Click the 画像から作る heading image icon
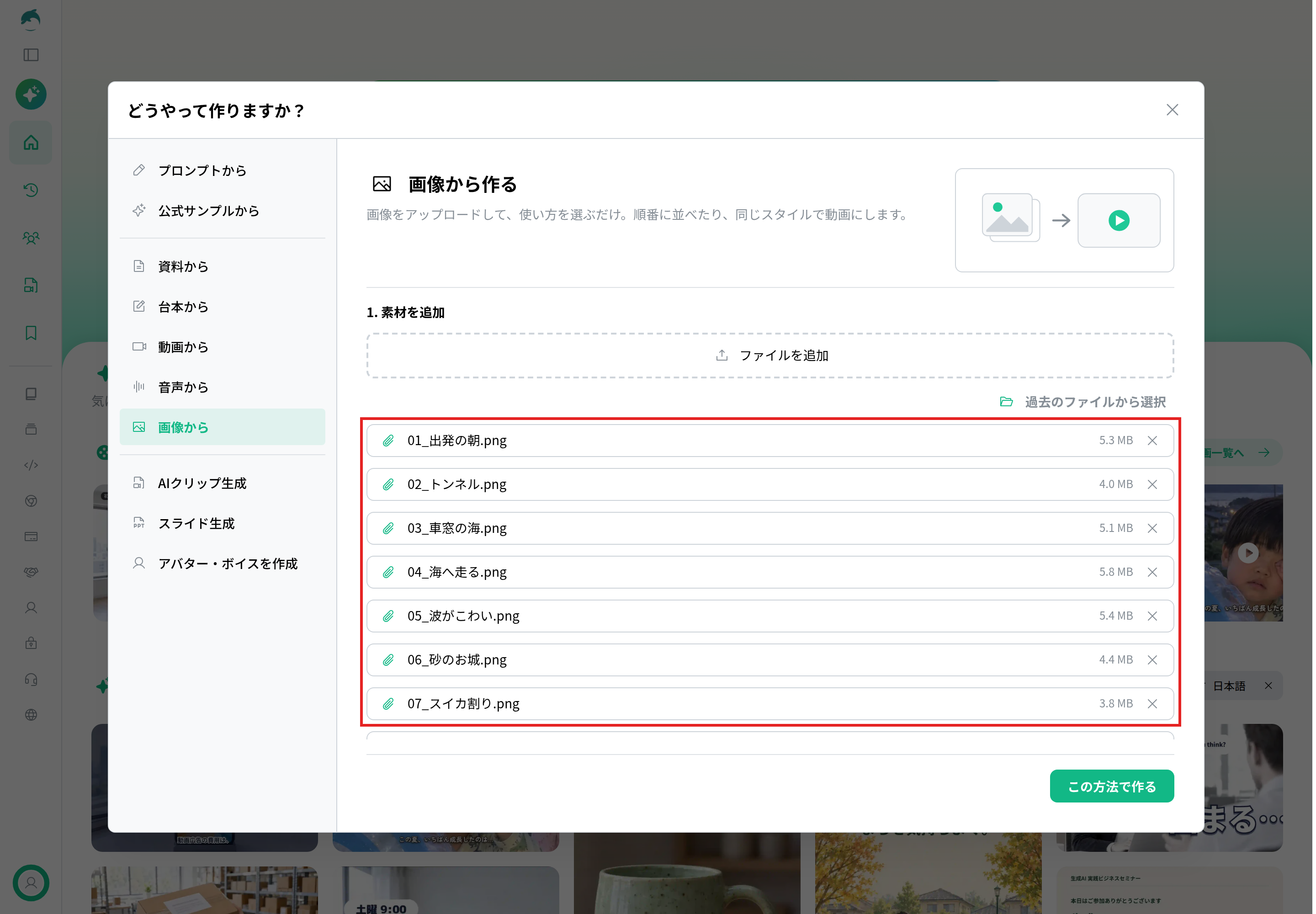This screenshot has width=1316, height=914. (x=382, y=185)
